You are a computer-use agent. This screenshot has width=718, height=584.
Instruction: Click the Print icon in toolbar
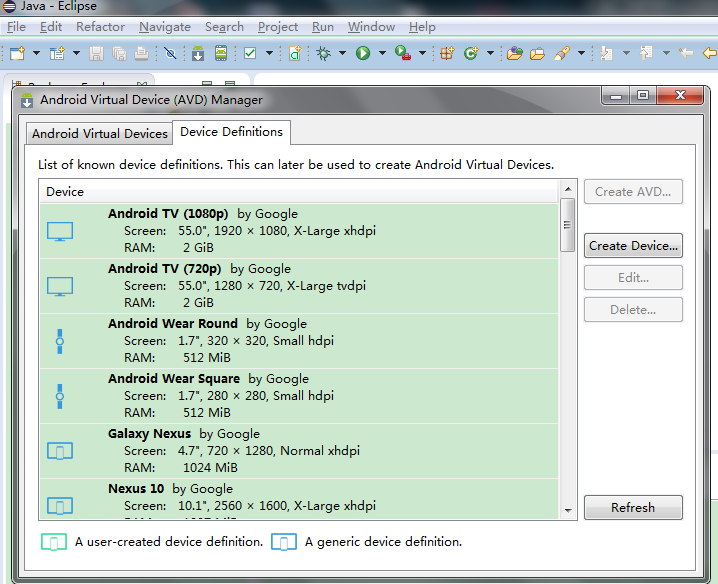(x=141, y=53)
